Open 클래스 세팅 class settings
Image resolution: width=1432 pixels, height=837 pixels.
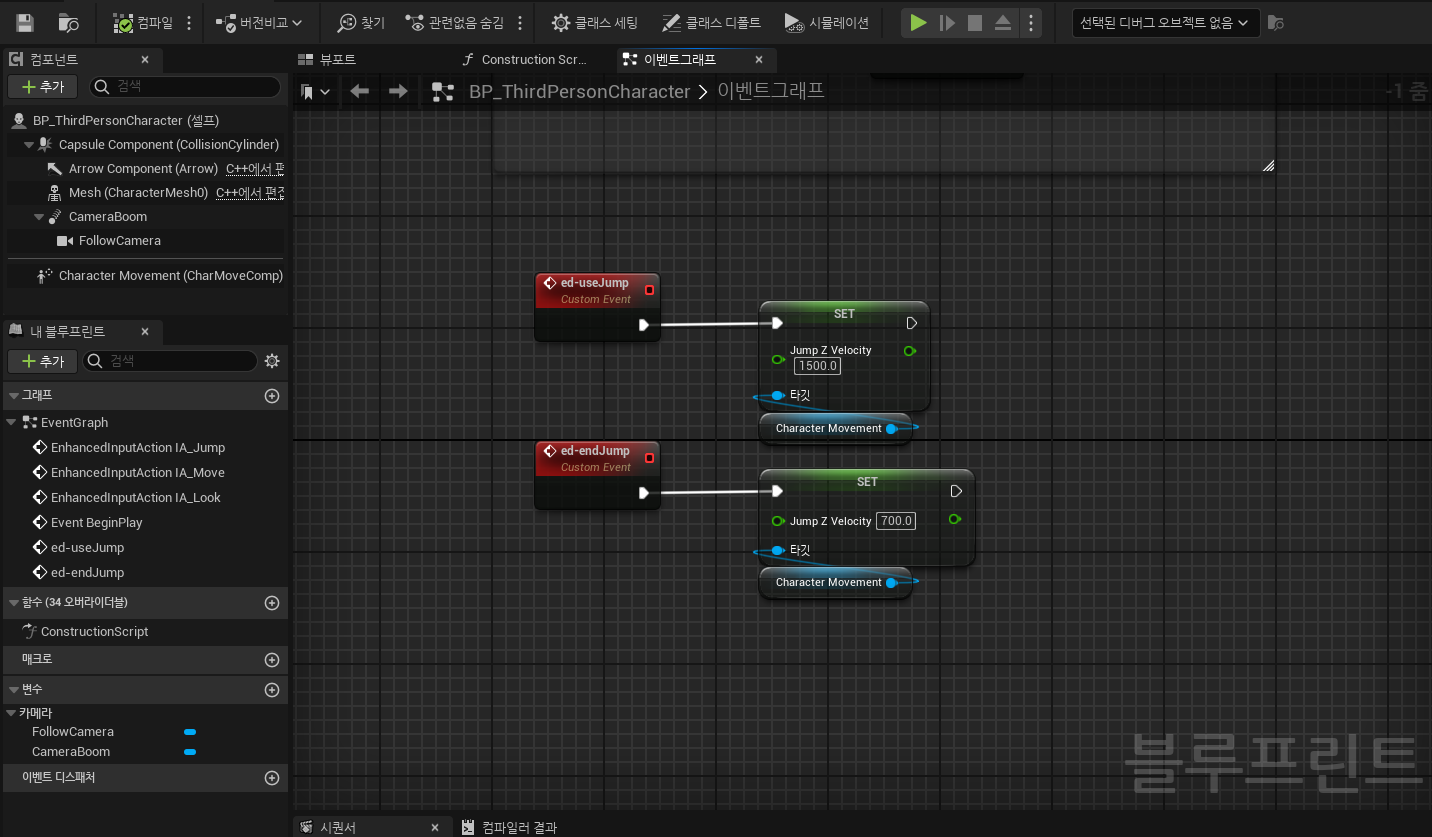(595, 22)
